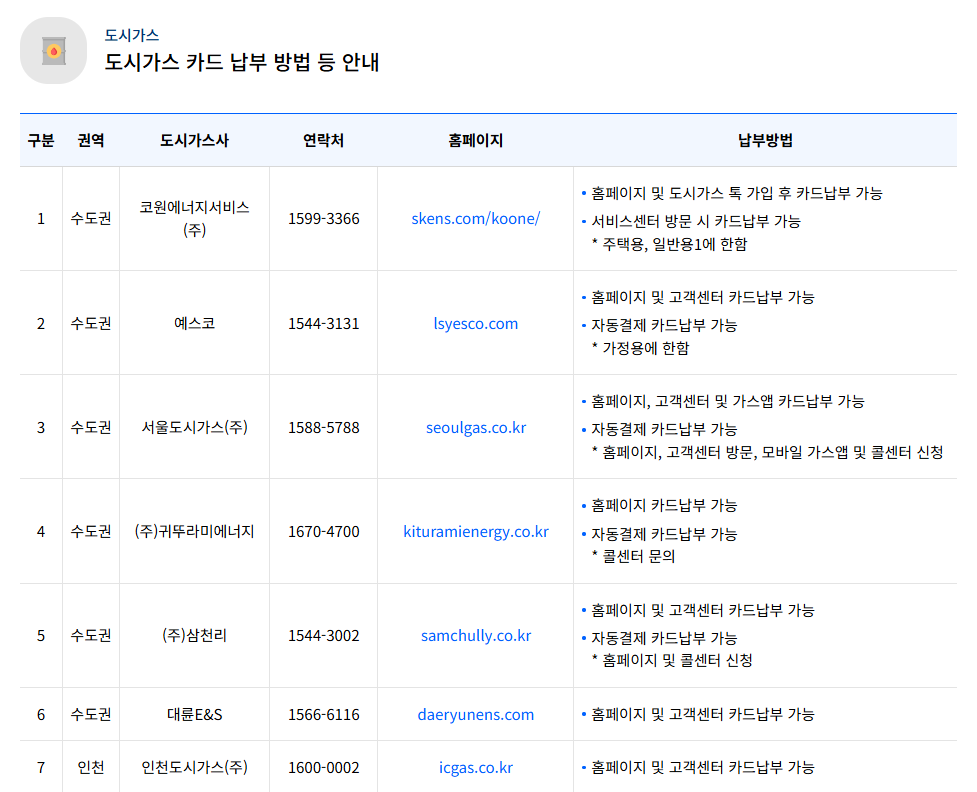The image size is (977, 792).
Task: Click the phone number 1544-3002
Action: click(323, 636)
